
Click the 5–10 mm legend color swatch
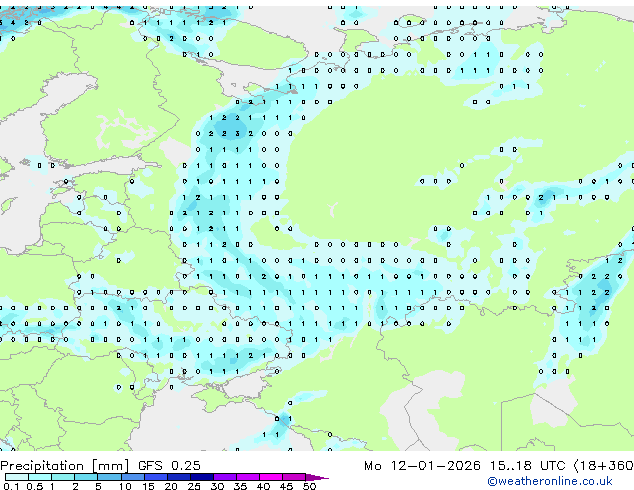(x=110, y=477)
